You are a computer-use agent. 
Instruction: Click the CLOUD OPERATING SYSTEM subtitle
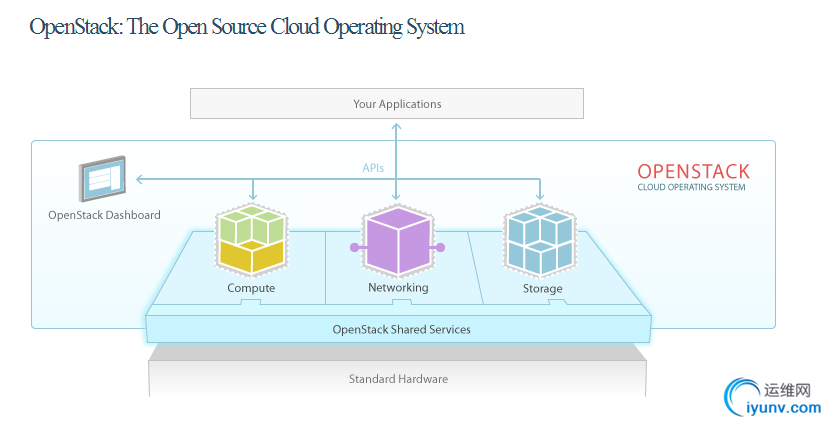[x=691, y=187]
